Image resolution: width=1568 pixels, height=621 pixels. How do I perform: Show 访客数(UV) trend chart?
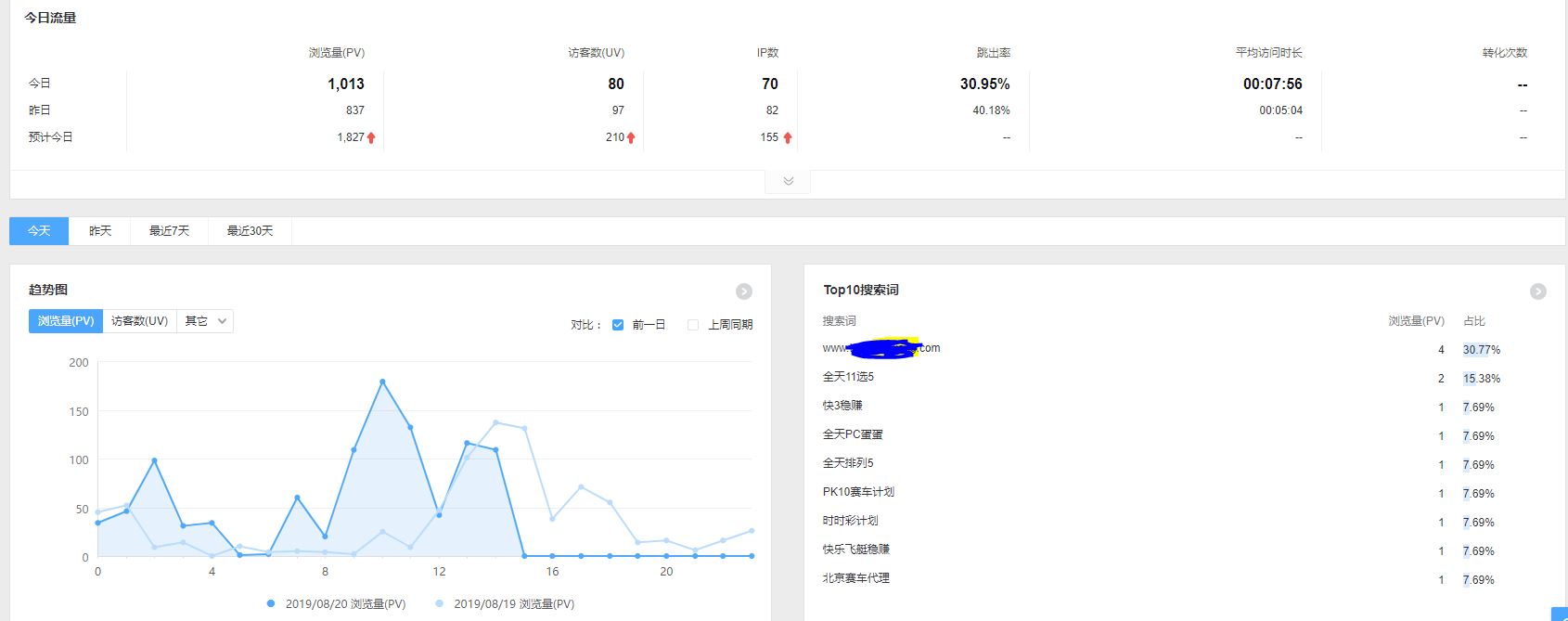[x=139, y=321]
